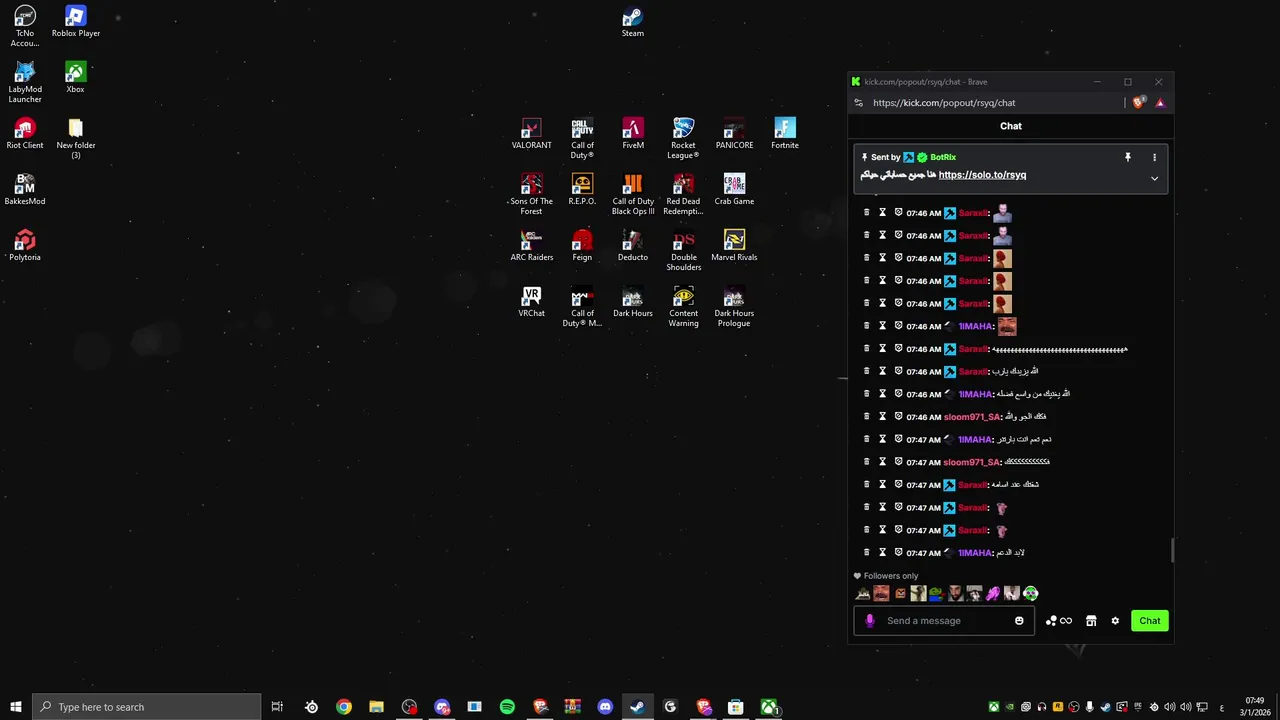Open File Explorer from the taskbar
Image resolution: width=1280 pixels, height=720 pixels.
point(376,707)
